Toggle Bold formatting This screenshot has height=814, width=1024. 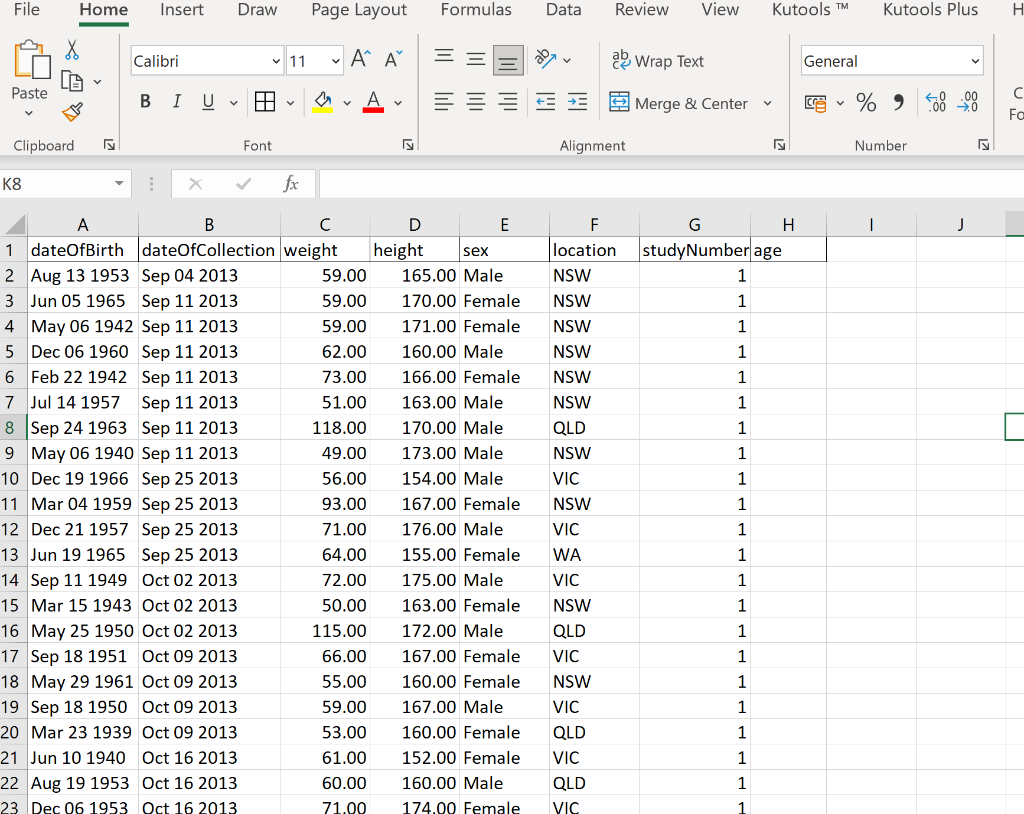pyautogui.click(x=146, y=102)
